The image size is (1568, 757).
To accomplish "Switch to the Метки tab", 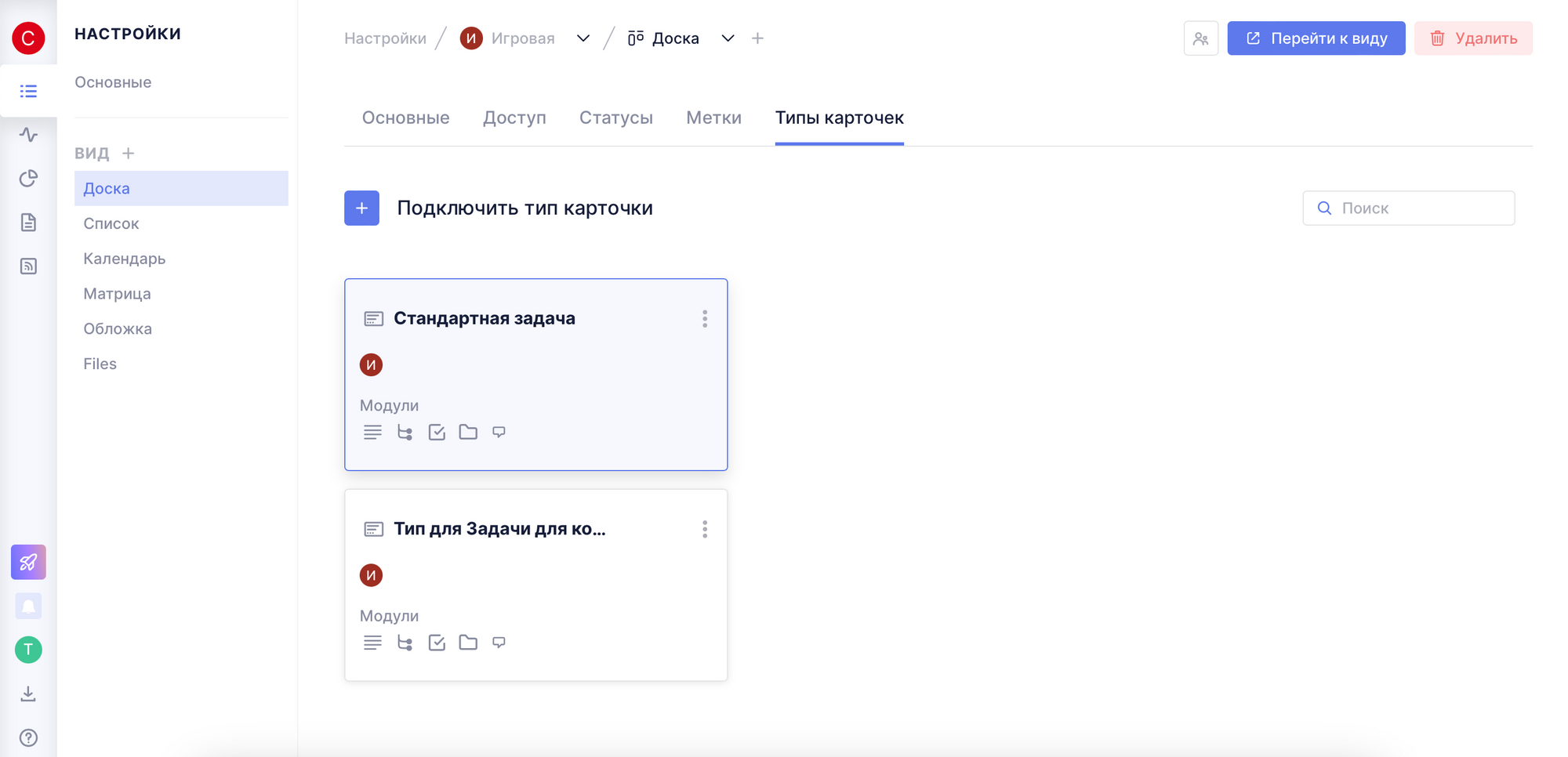I will [713, 118].
